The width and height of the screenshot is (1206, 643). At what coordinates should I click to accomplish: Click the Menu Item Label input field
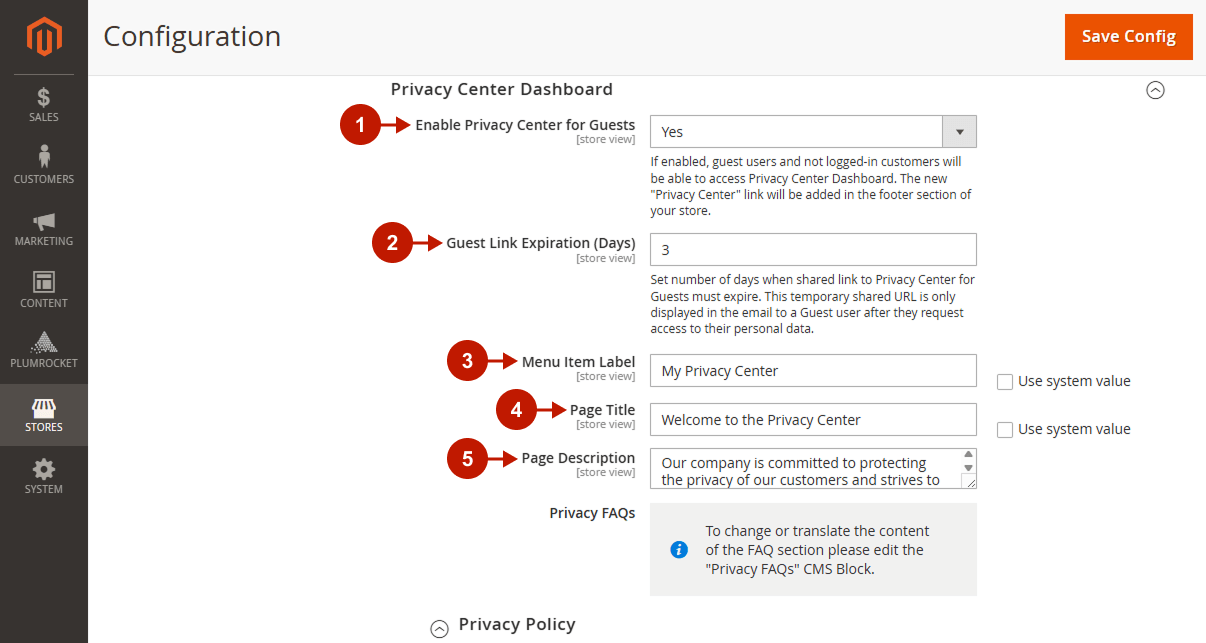tap(813, 371)
